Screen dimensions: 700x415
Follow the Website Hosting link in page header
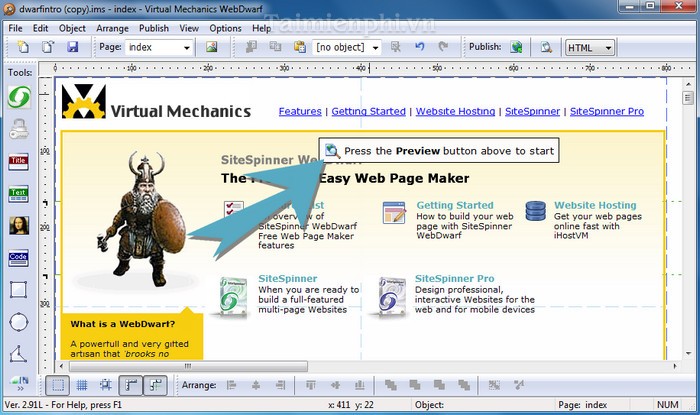pos(455,111)
